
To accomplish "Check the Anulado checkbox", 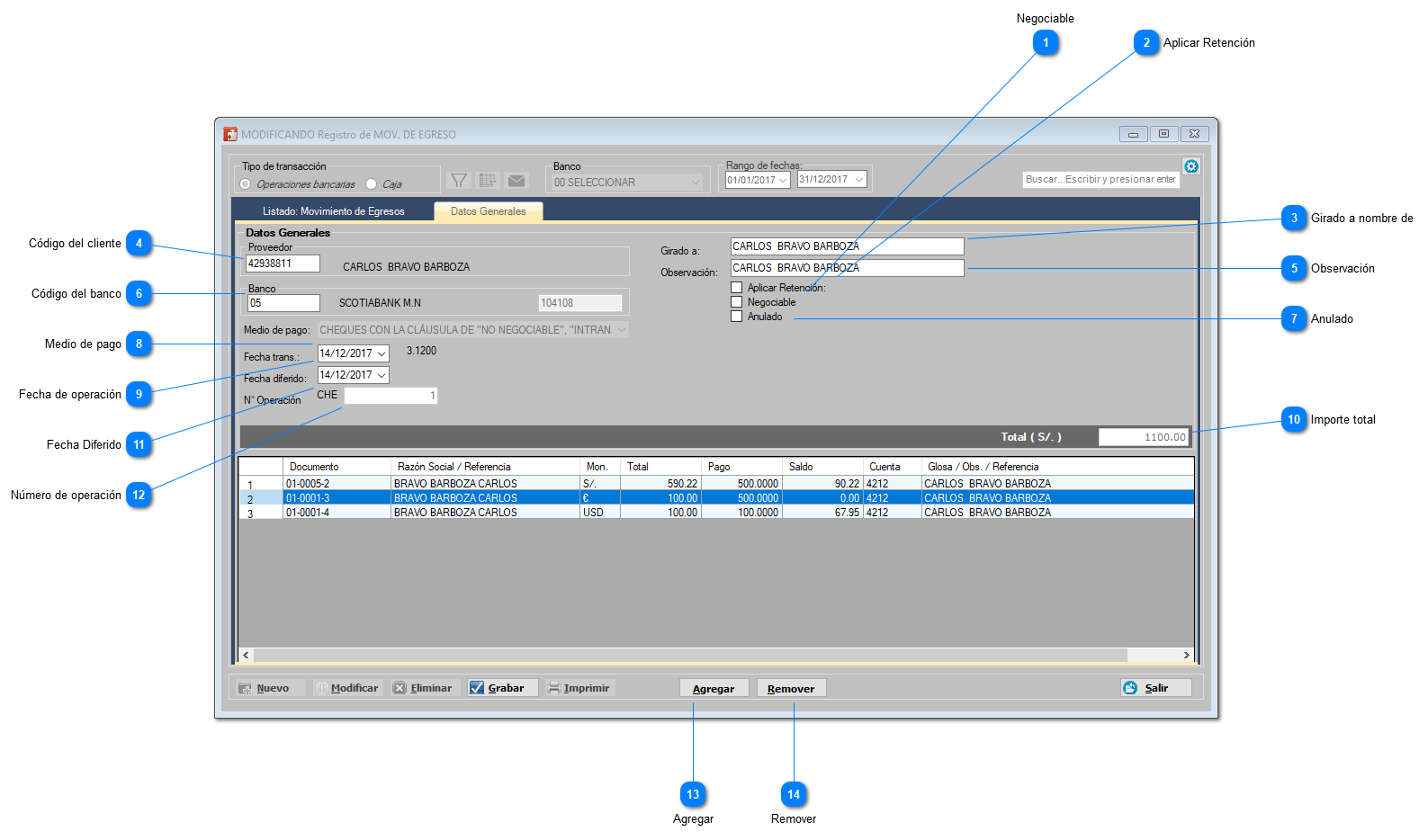I will point(737,317).
